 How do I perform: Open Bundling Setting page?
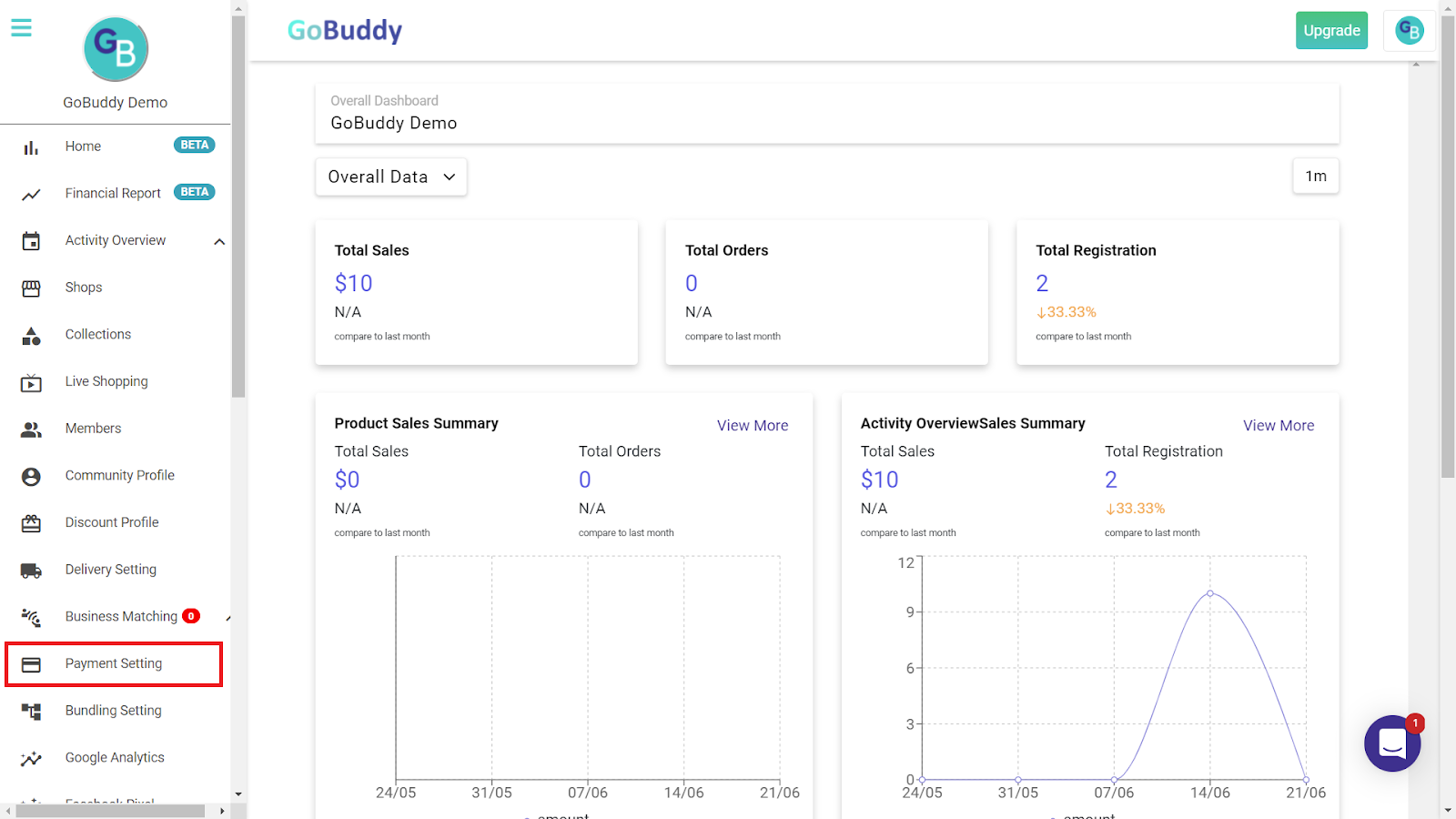pos(116,711)
